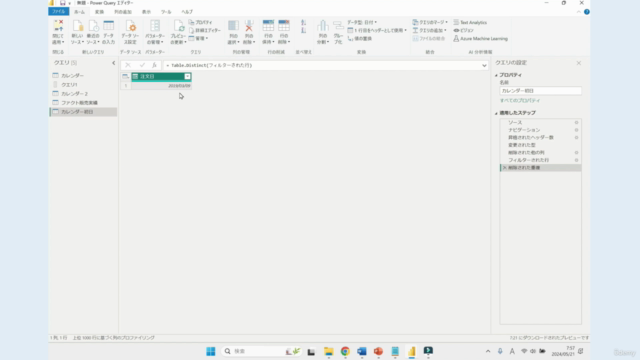This screenshot has width=640, height=360.
Task: Switch to the 変換 ribbon tab
Action: click(x=99, y=12)
